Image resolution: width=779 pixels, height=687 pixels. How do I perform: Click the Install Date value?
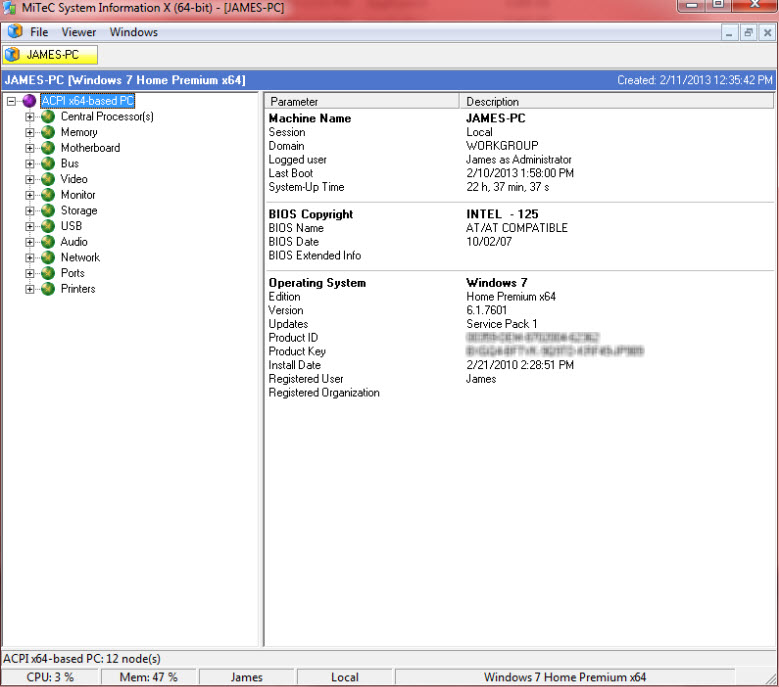pos(520,365)
